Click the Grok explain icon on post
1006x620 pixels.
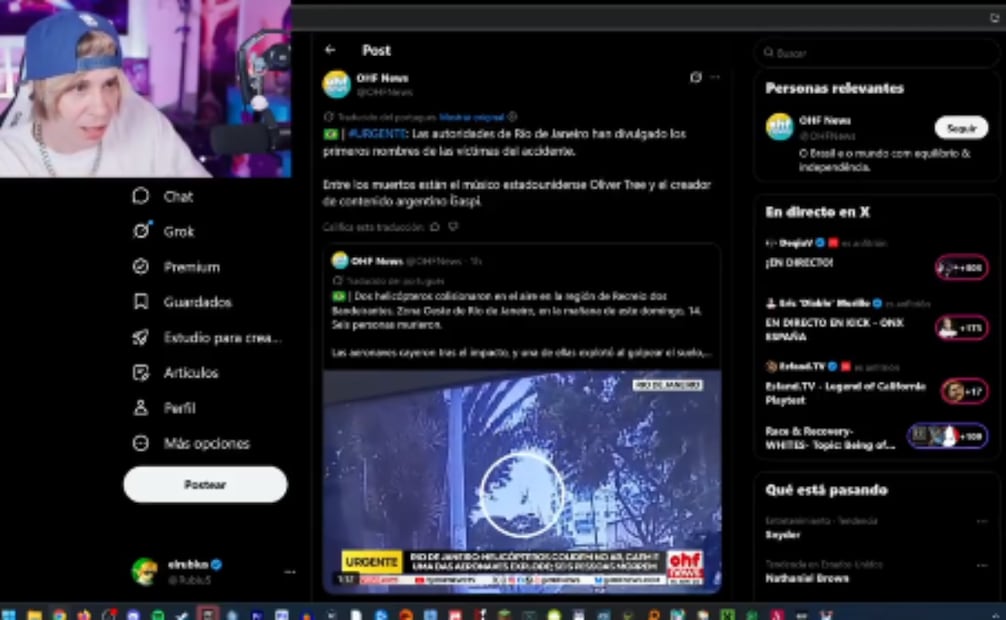coord(695,77)
